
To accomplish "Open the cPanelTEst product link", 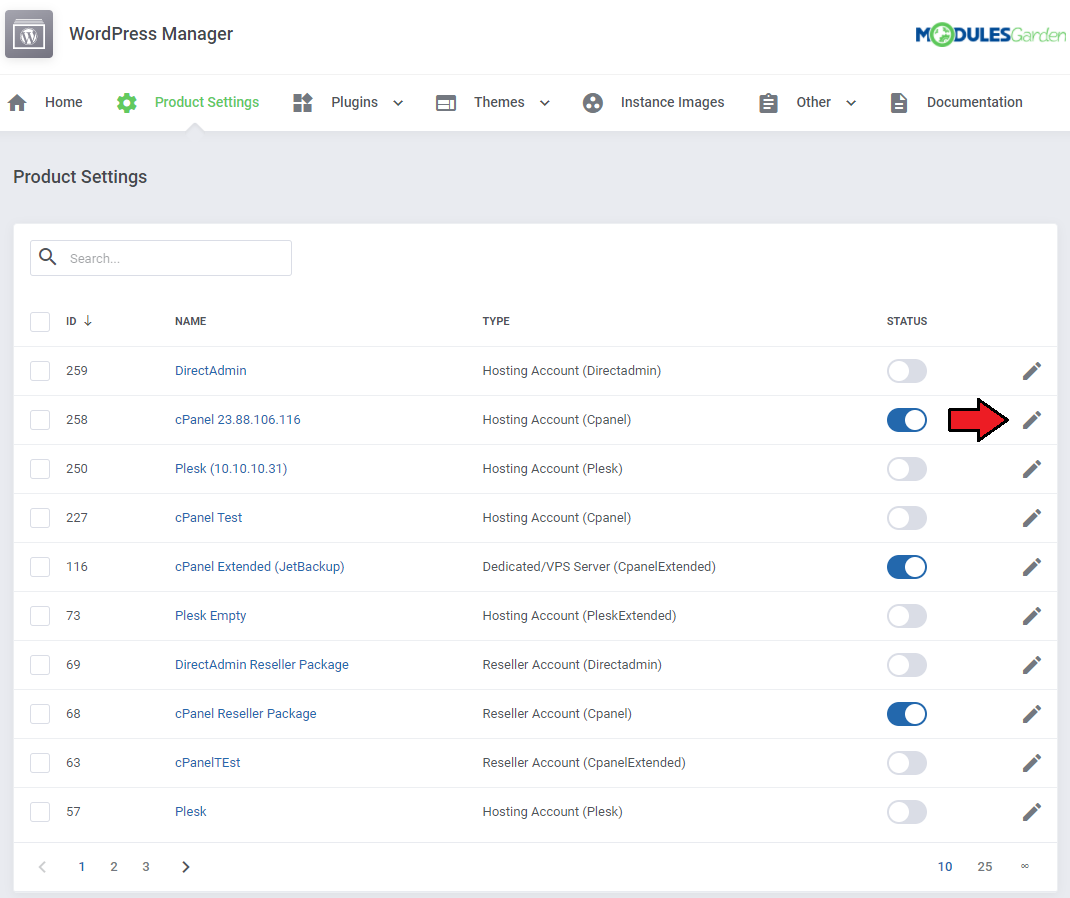I will coord(207,763).
